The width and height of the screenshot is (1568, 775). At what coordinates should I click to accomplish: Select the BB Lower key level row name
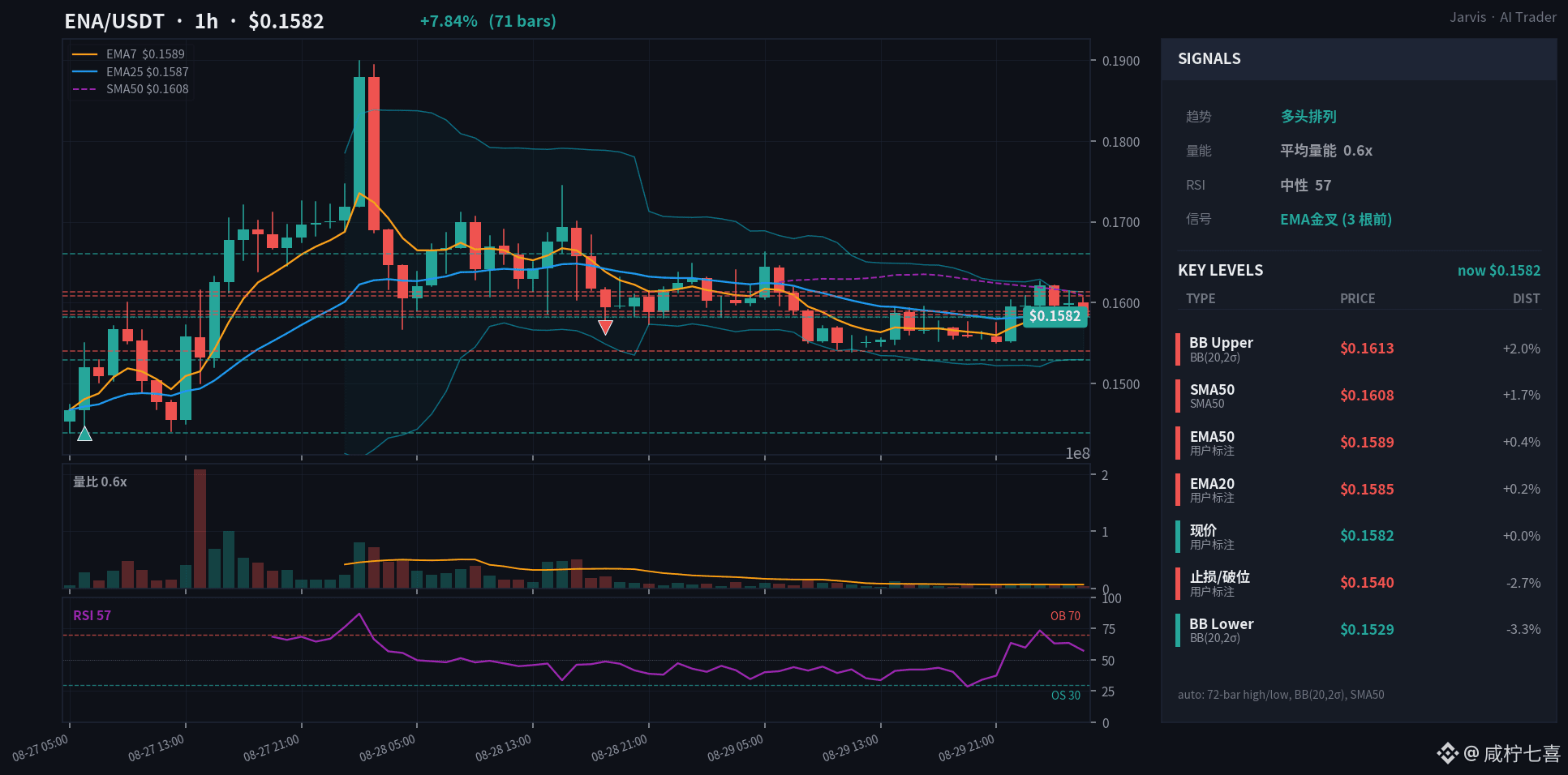1222,624
